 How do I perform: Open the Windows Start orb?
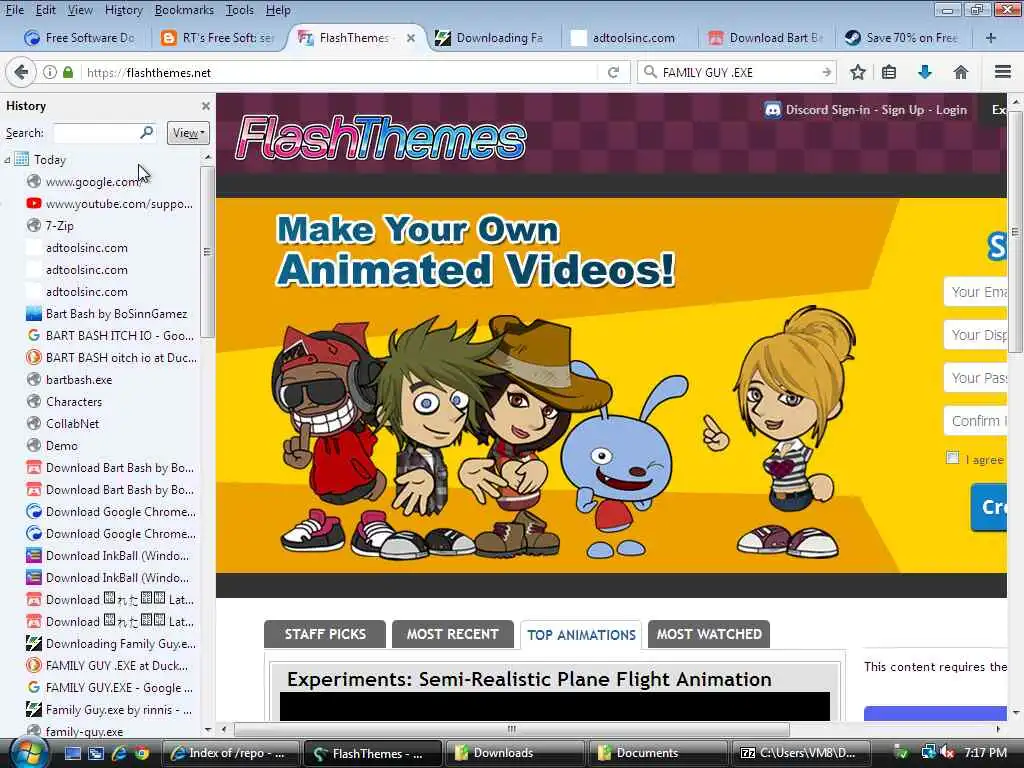29,753
